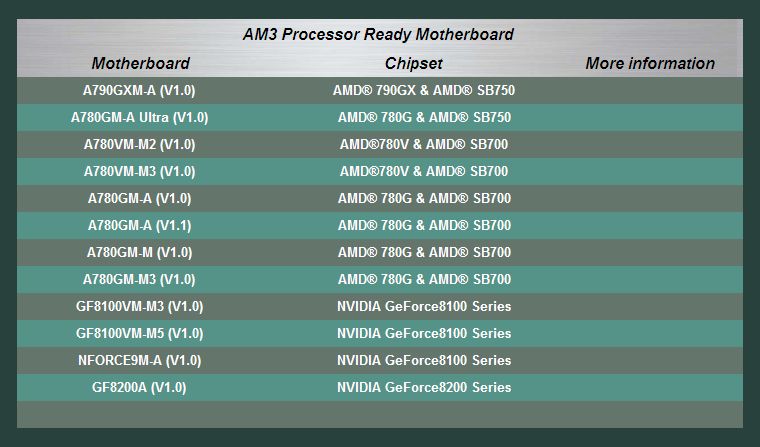Click NFORCE9M-A row's GeForce8100 Series chipset
The height and width of the screenshot is (447, 760).
point(424,361)
